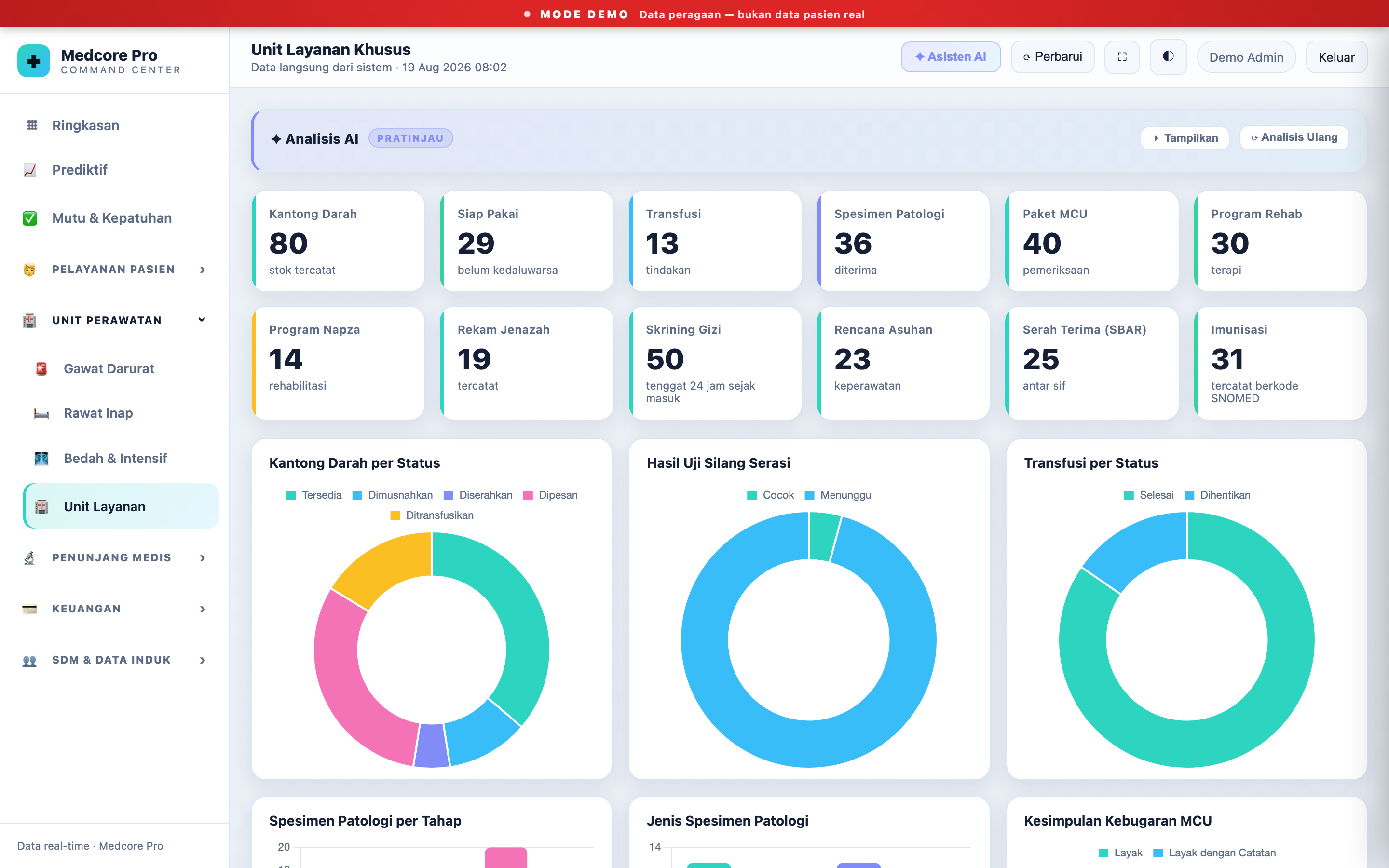Click the Penunjang Medis microscope icon
Screen dimensions: 1389x868
(x=29, y=557)
